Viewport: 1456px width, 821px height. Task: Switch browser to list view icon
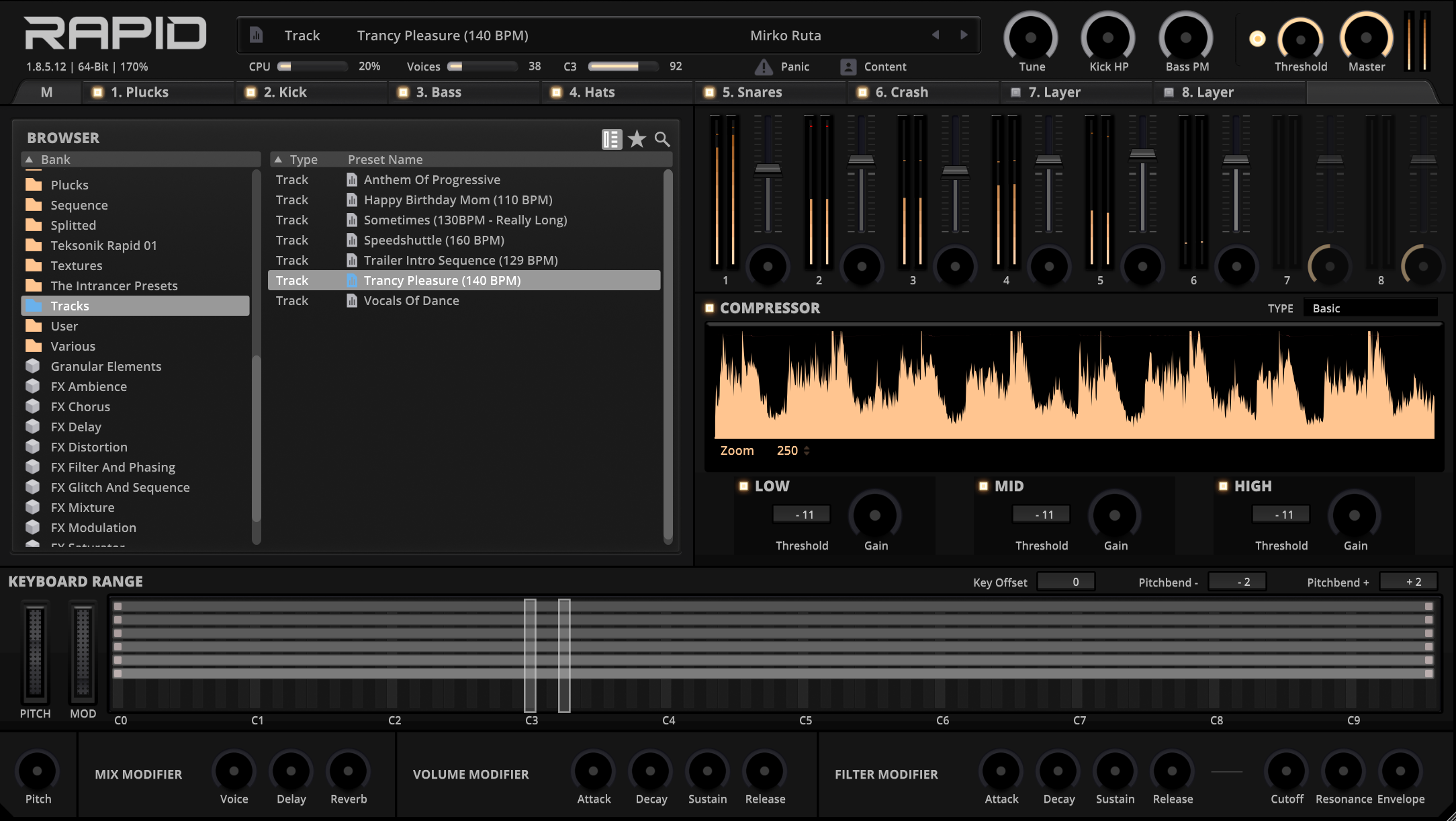612,139
